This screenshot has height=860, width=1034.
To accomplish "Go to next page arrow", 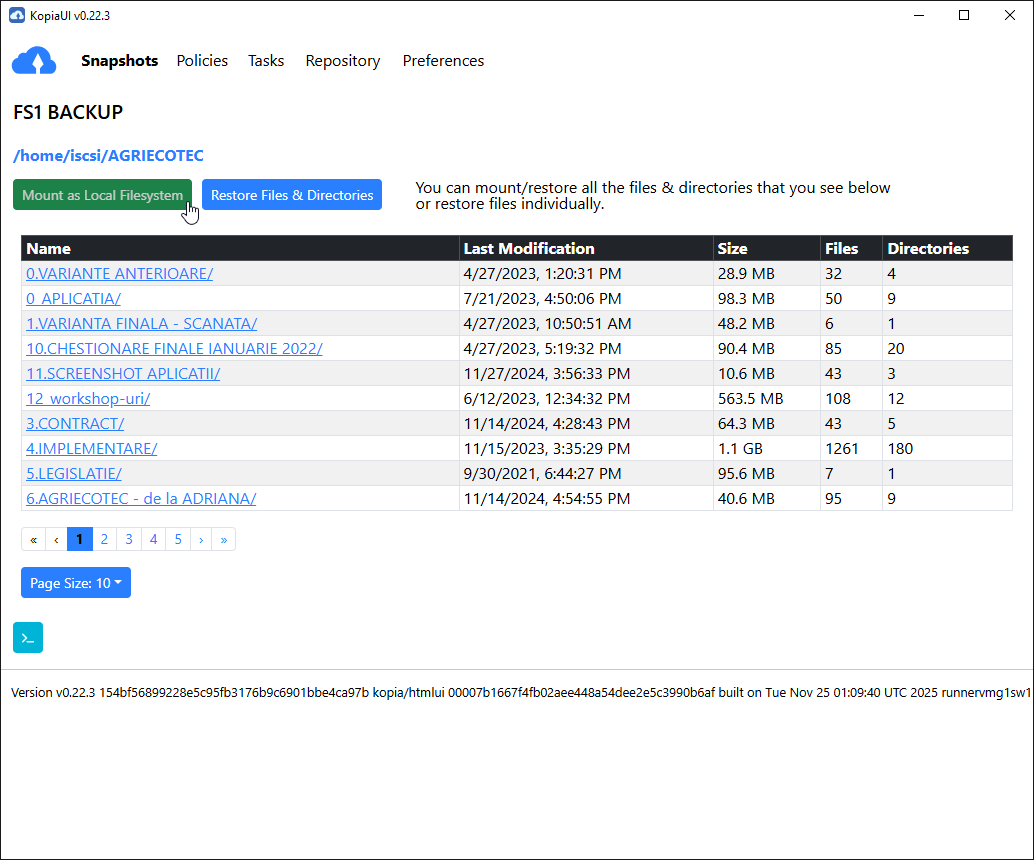I will pyautogui.click(x=201, y=539).
